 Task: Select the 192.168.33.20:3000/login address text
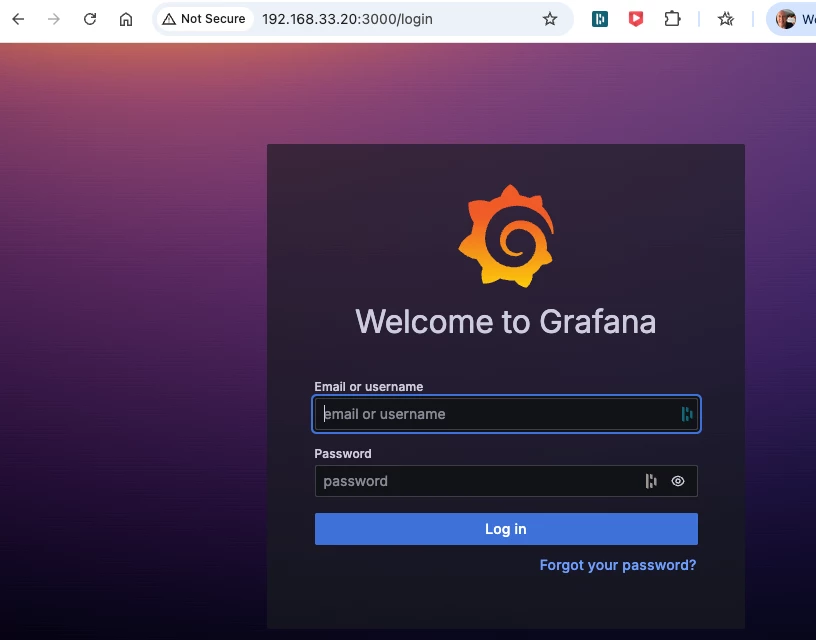(x=347, y=19)
